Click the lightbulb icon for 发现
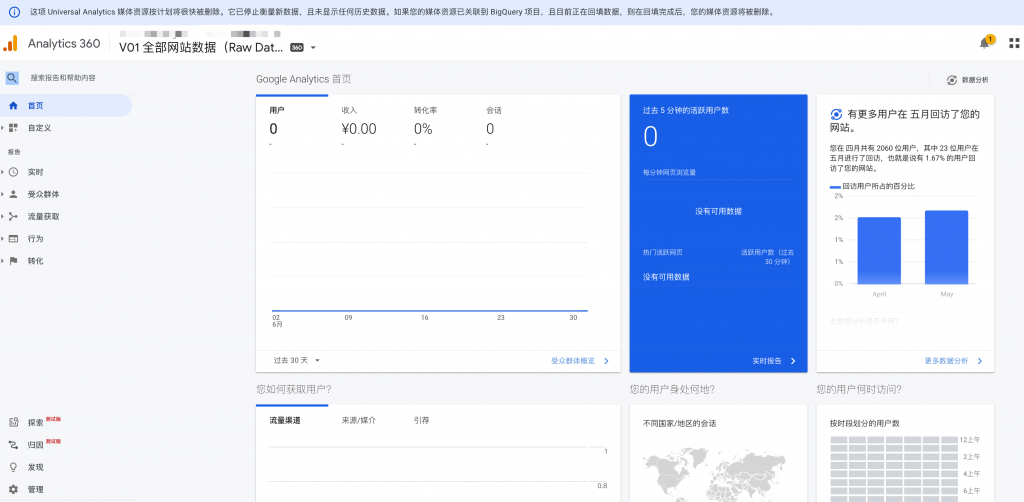 tap(13, 467)
